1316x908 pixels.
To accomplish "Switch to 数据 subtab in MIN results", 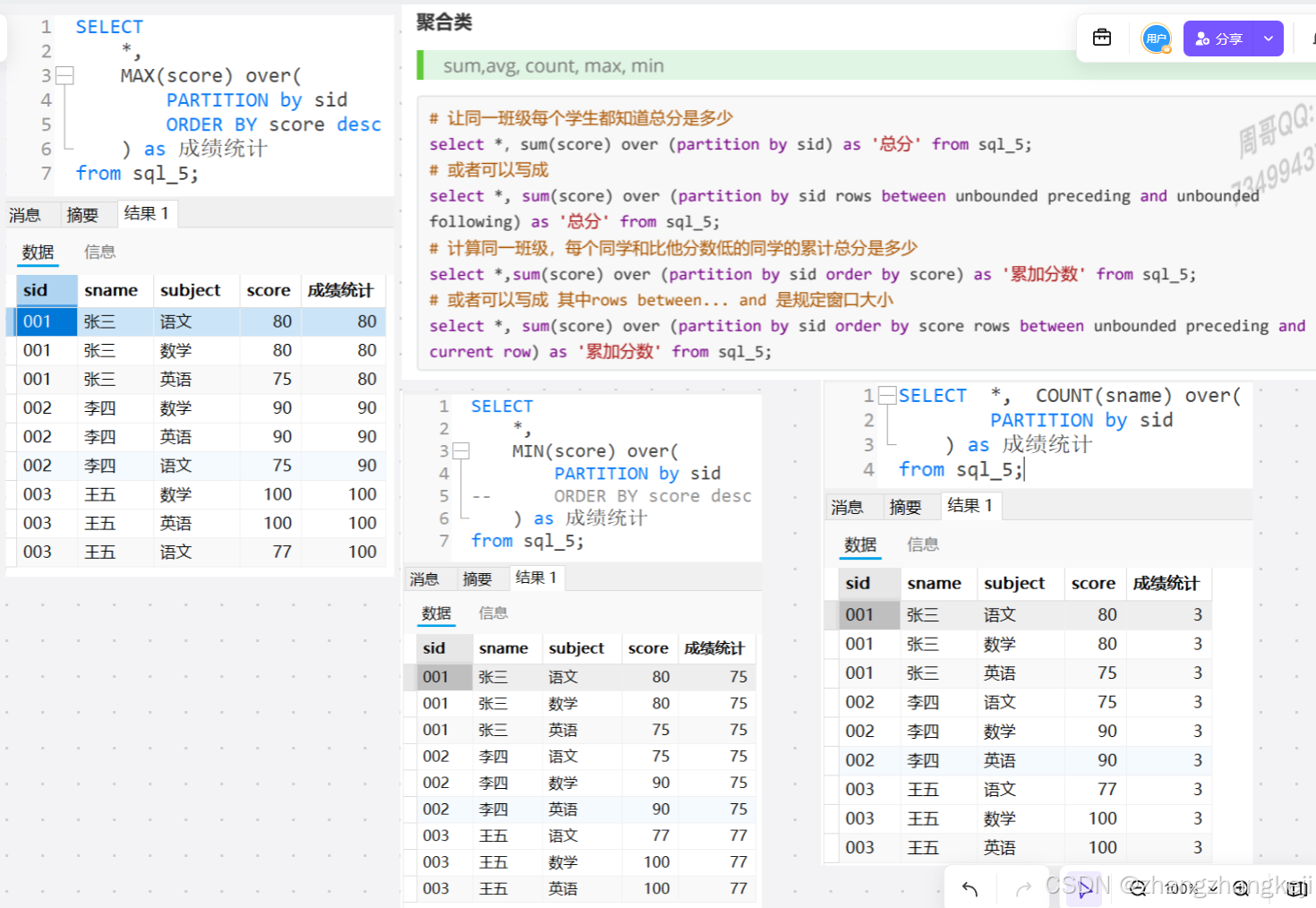I will click(x=437, y=613).
